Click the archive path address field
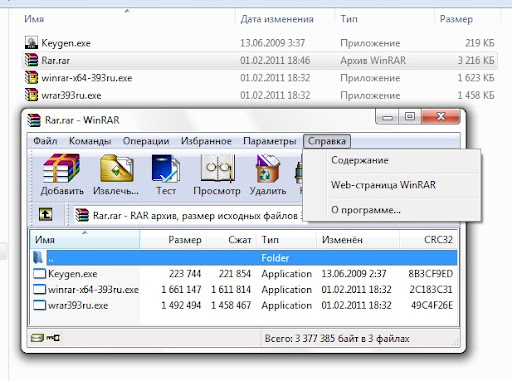Image resolution: width=512 pixels, height=381 pixels. pos(188,215)
